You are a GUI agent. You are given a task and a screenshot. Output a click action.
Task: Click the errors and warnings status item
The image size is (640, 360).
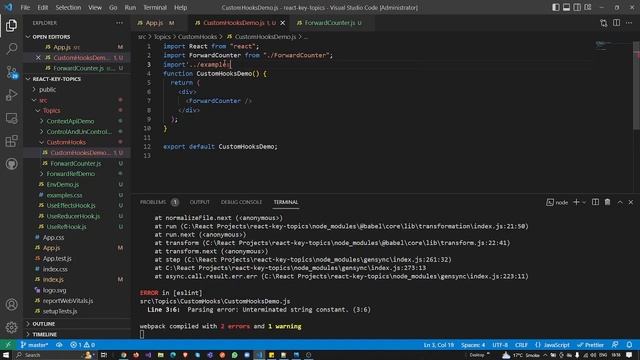tap(82, 345)
